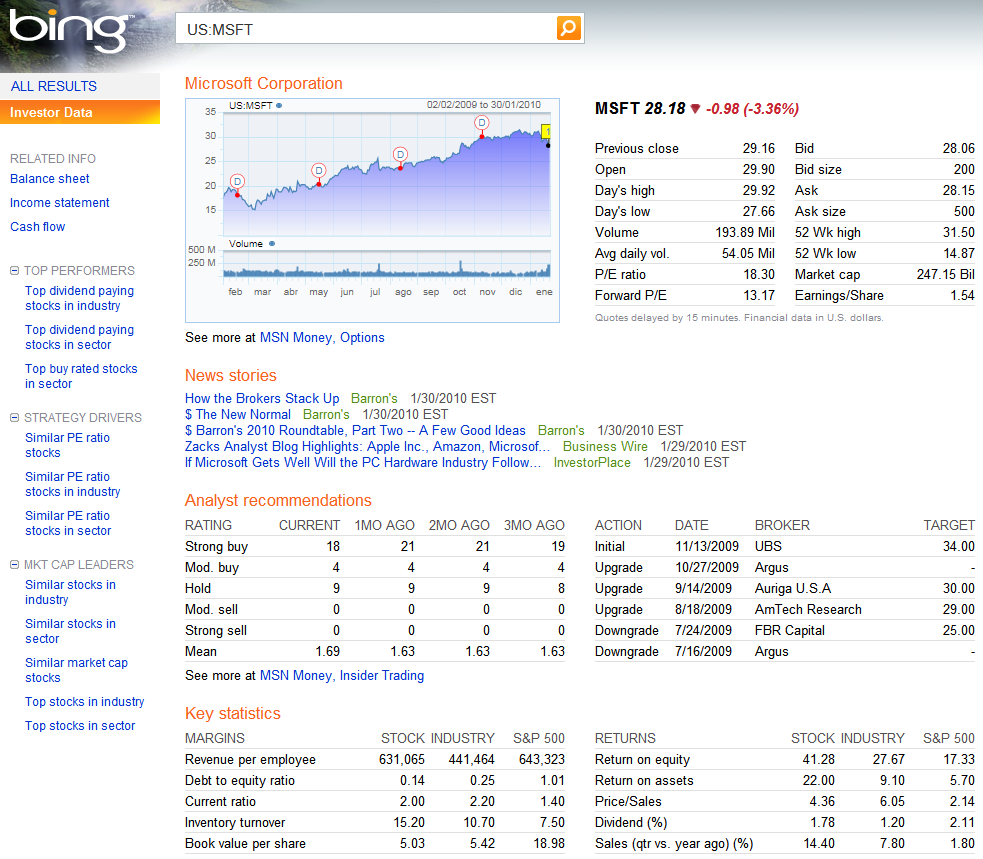Click the blue dot beside Volume legend
This screenshot has height=859, width=983.
271,244
